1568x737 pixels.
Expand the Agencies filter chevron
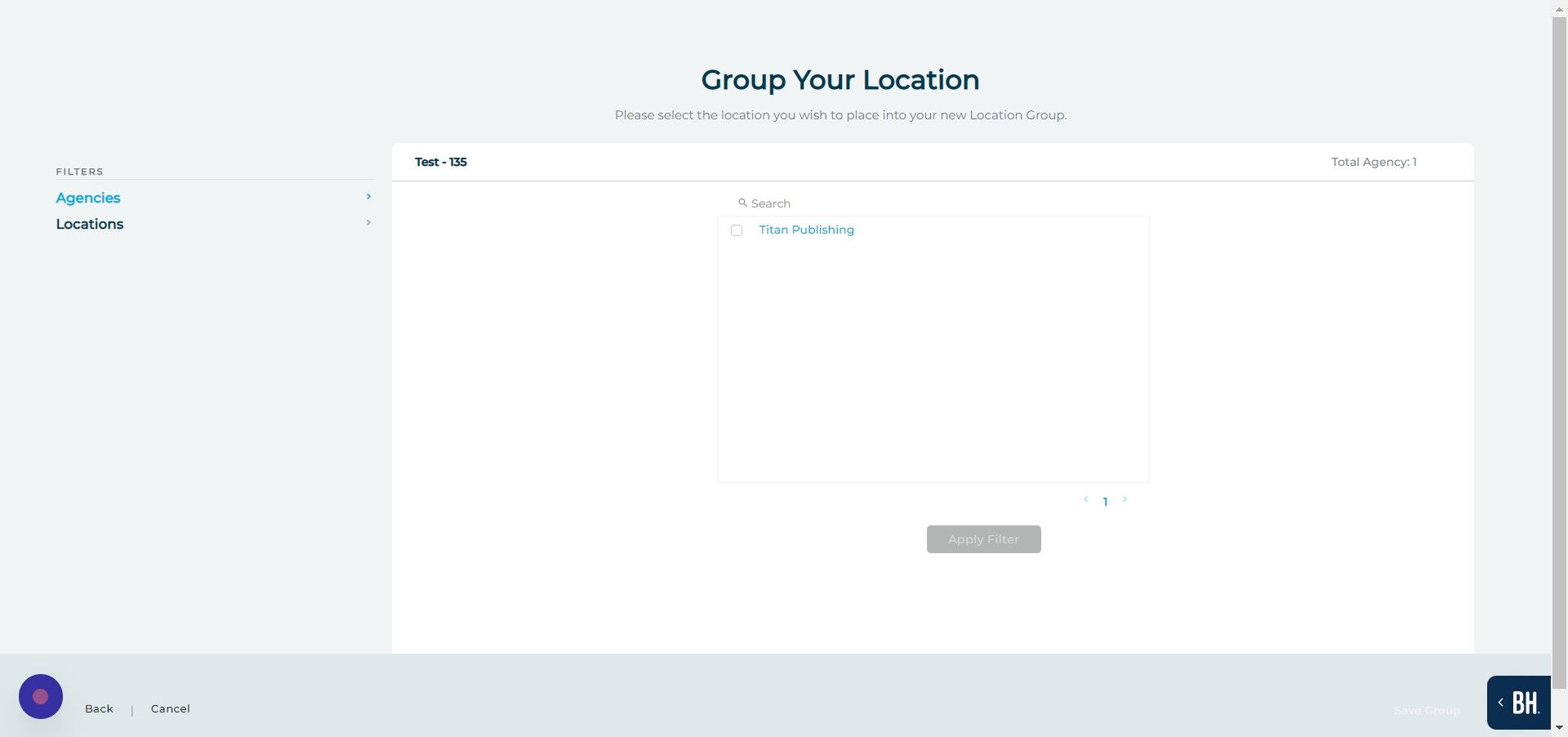tap(368, 197)
